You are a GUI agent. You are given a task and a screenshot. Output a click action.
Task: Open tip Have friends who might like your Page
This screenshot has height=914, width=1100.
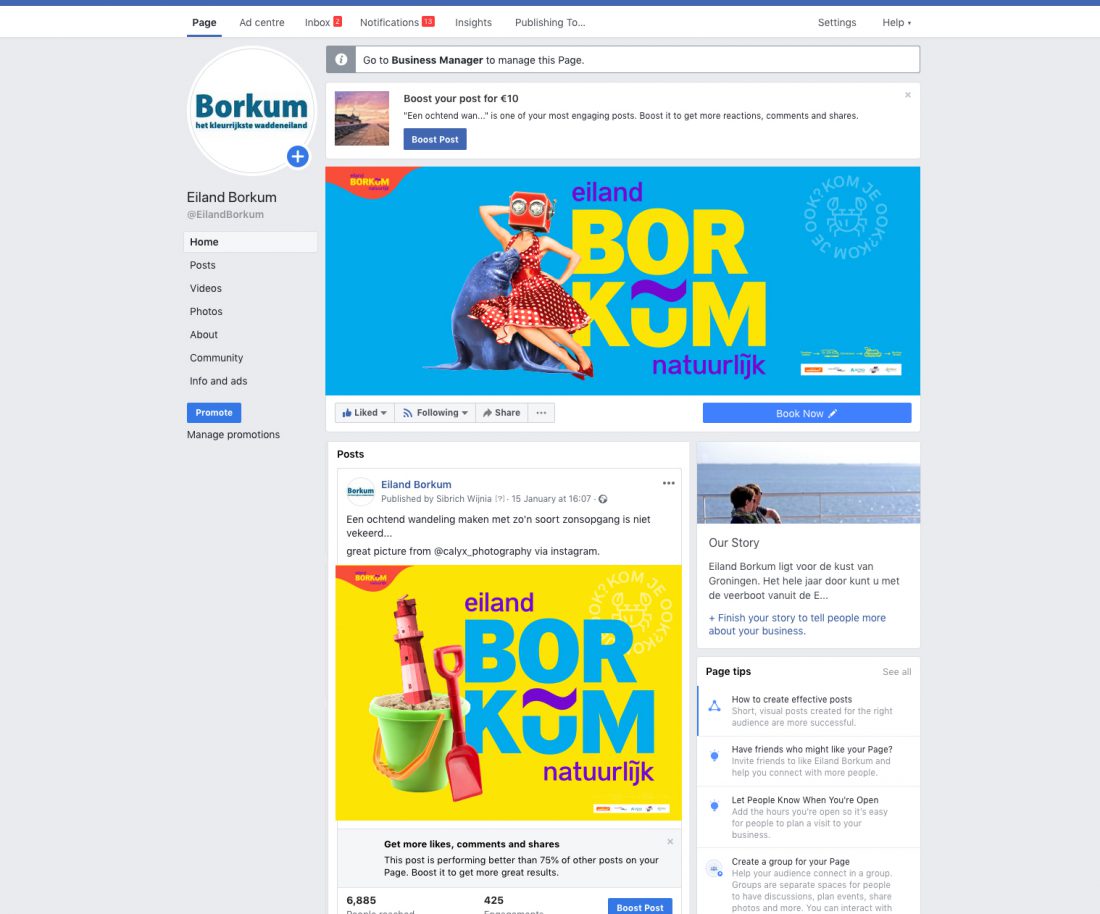(x=809, y=761)
